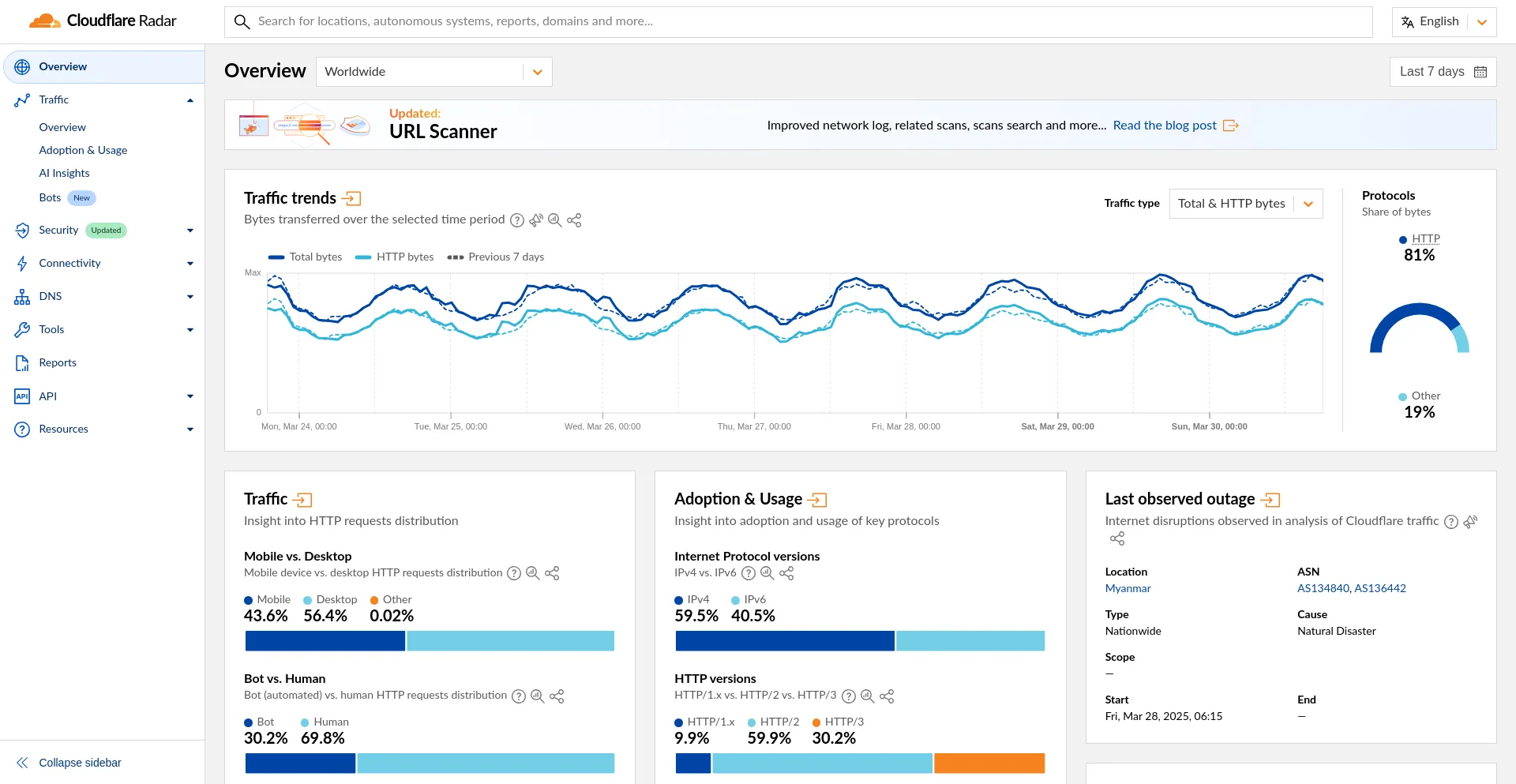Image resolution: width=1516 pixels, height=784 pixels.
Task: Open the Traffic type dropdown
Action: tap(1245, 204)
